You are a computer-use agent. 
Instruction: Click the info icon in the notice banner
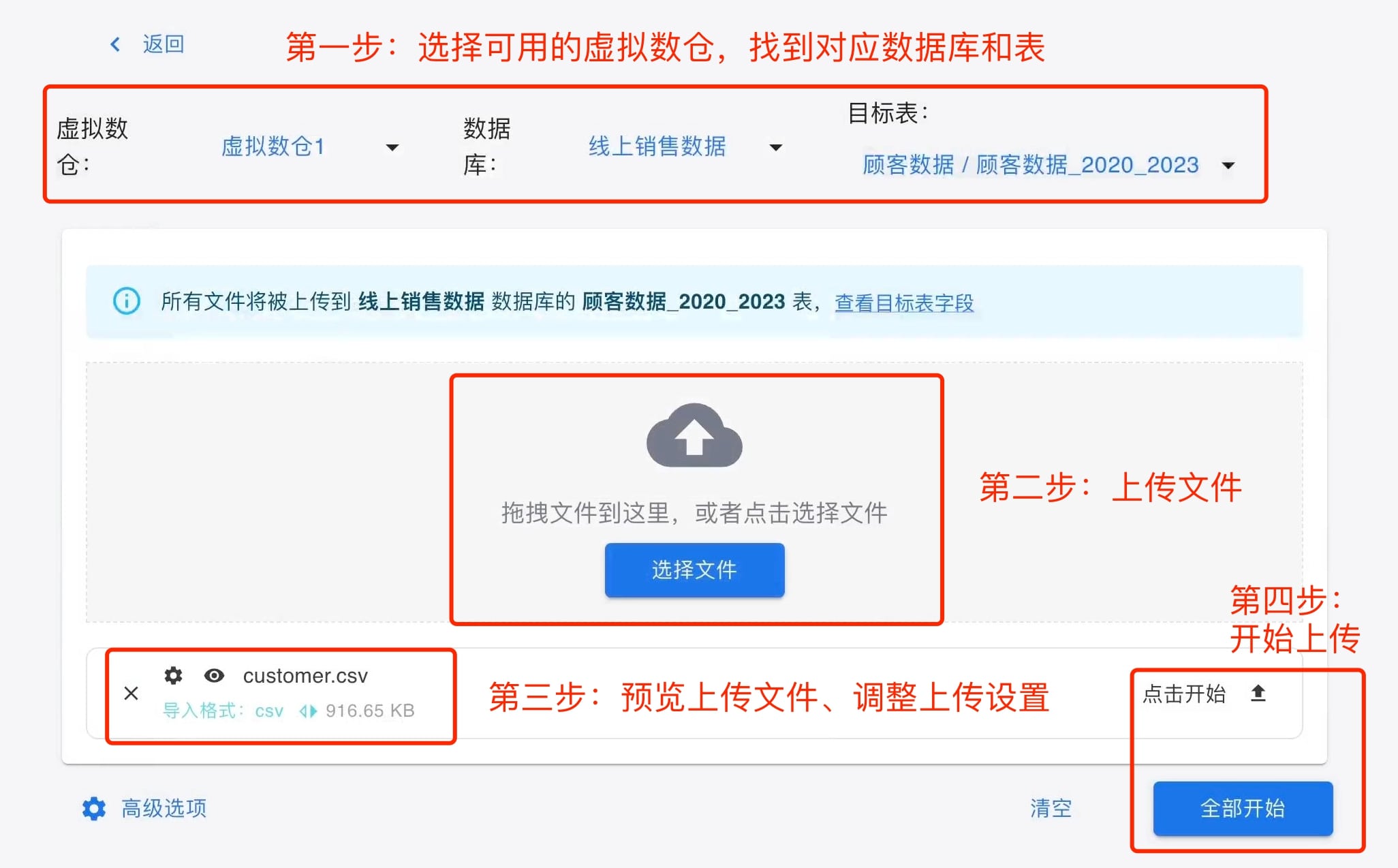click(x=125, y=303)
